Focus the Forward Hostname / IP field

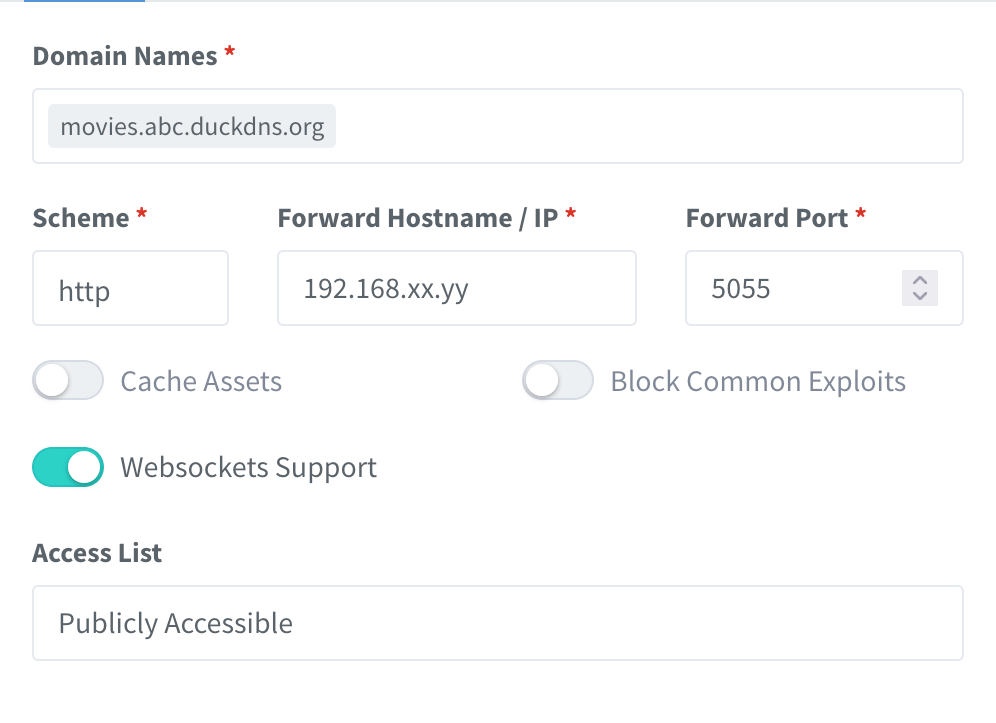click(x=456, y=289)
